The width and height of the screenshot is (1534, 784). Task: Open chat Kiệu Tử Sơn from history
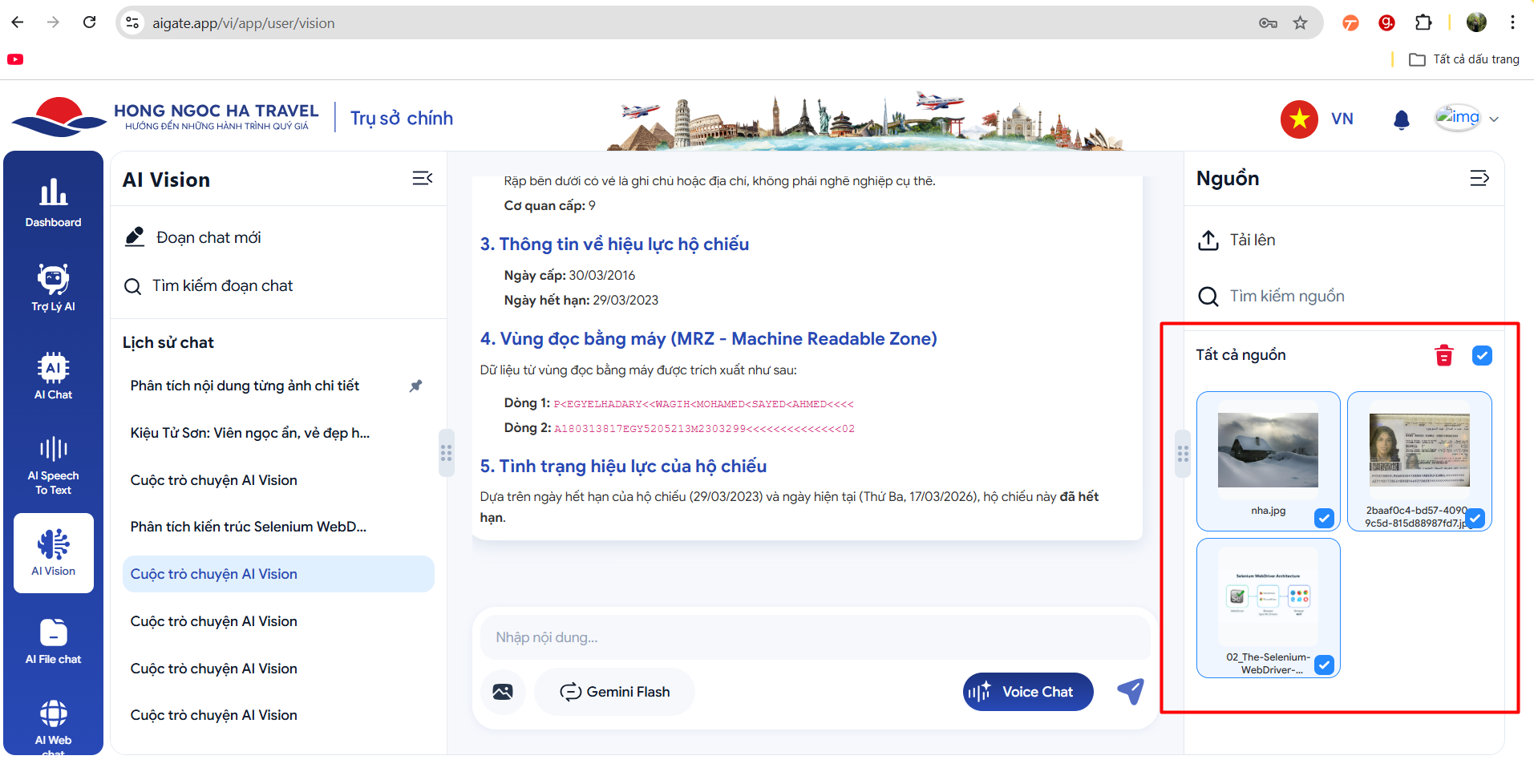pos(250,433)
